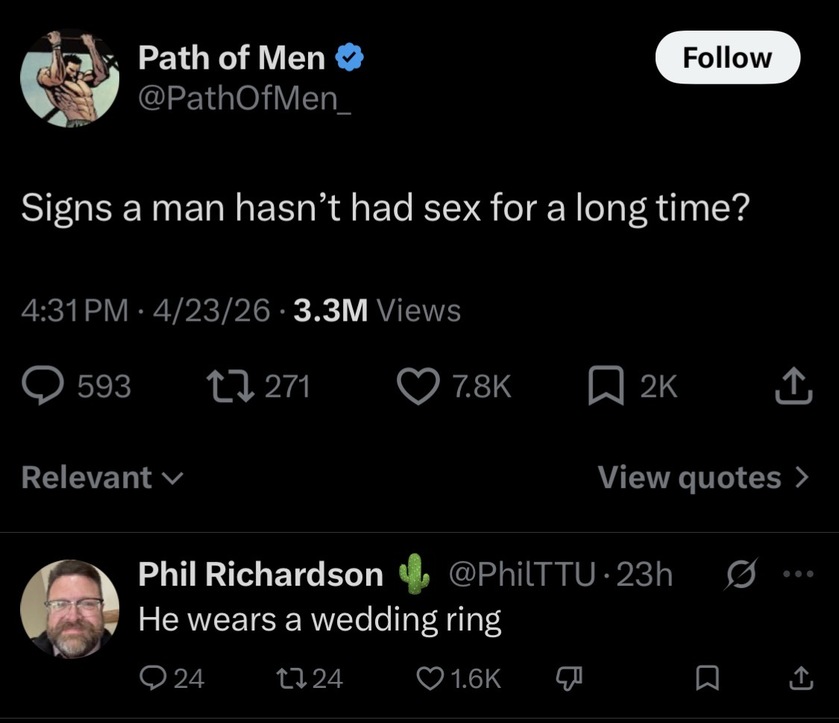Open Phil Richardson's profile picture

pos(70,608)
